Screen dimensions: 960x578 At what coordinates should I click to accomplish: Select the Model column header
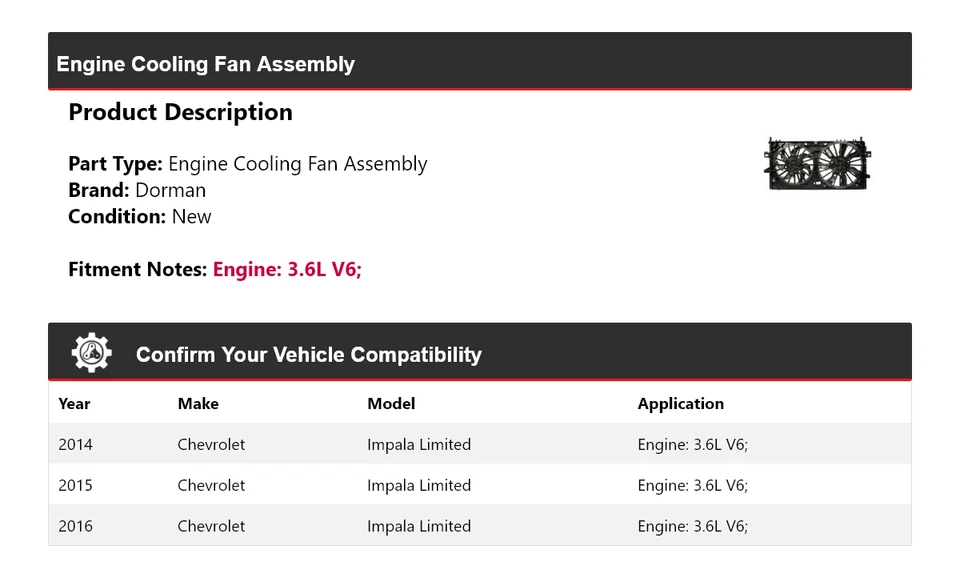[391, 404]
